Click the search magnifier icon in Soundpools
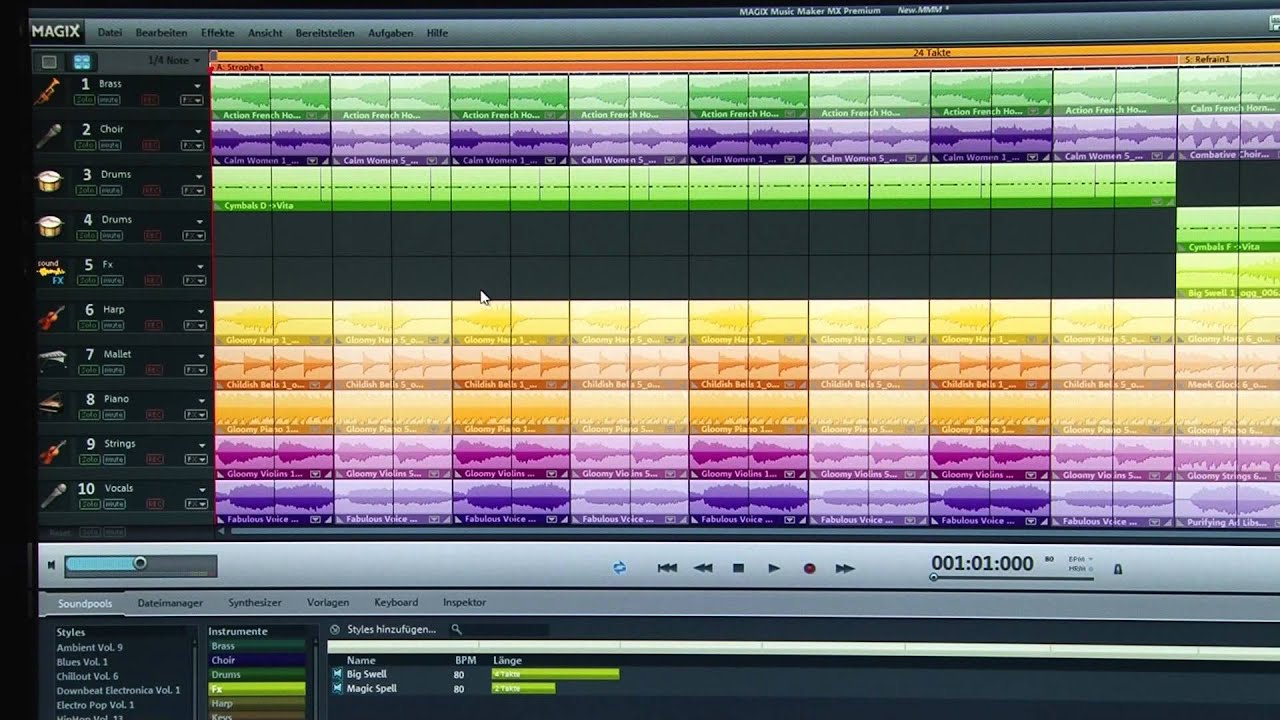Image resolution: width=1280 pixels, height=720 pixels. (x=456, y=629)
